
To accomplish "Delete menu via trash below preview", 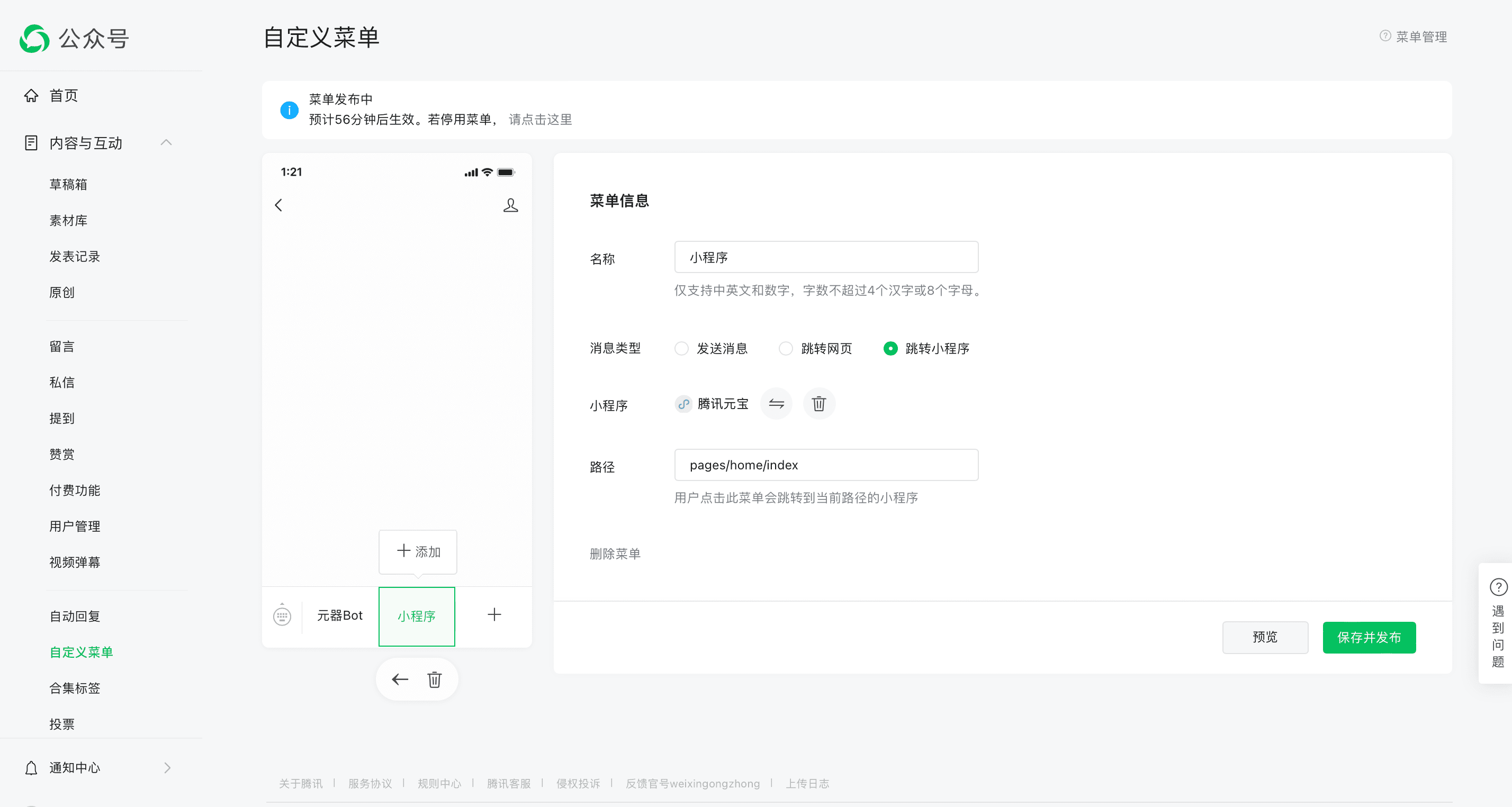I will (434, 679).
